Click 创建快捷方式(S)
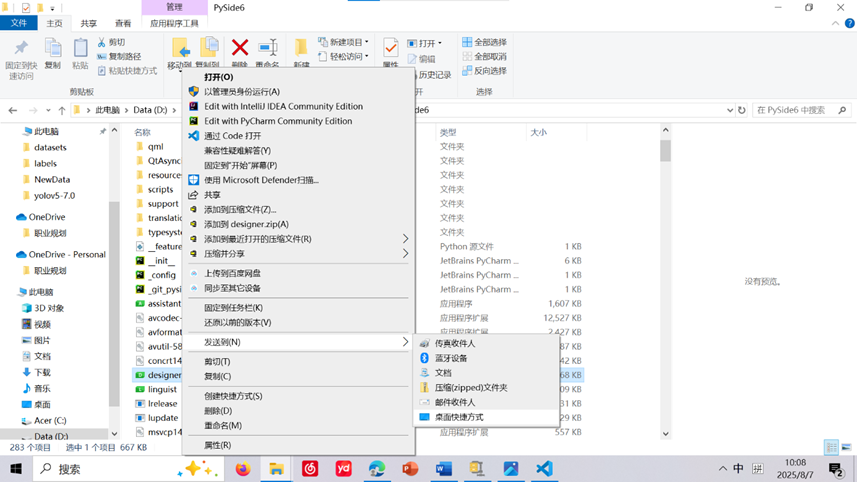 coord(233,396)
